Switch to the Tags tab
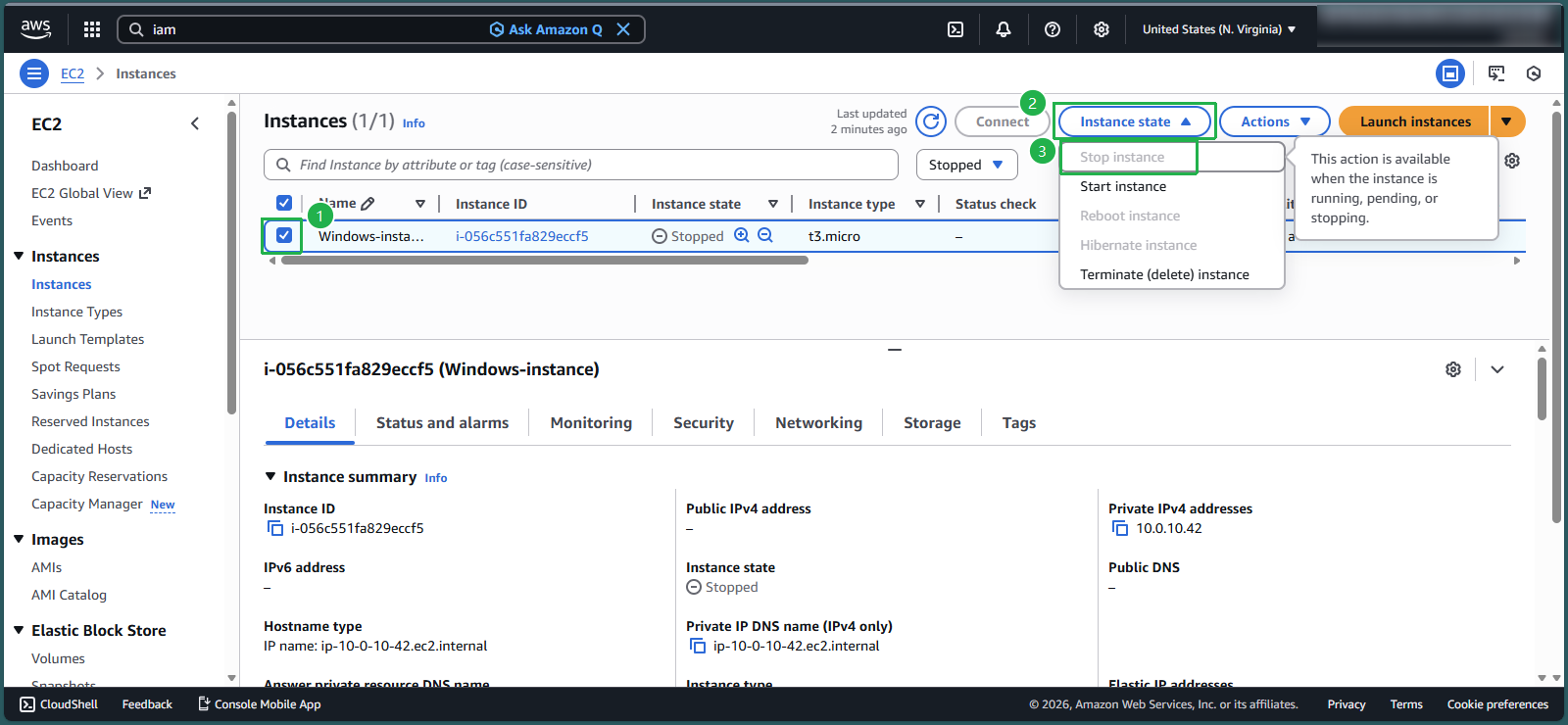Viewport: 1568px width, 725px height. (1019, 423)
